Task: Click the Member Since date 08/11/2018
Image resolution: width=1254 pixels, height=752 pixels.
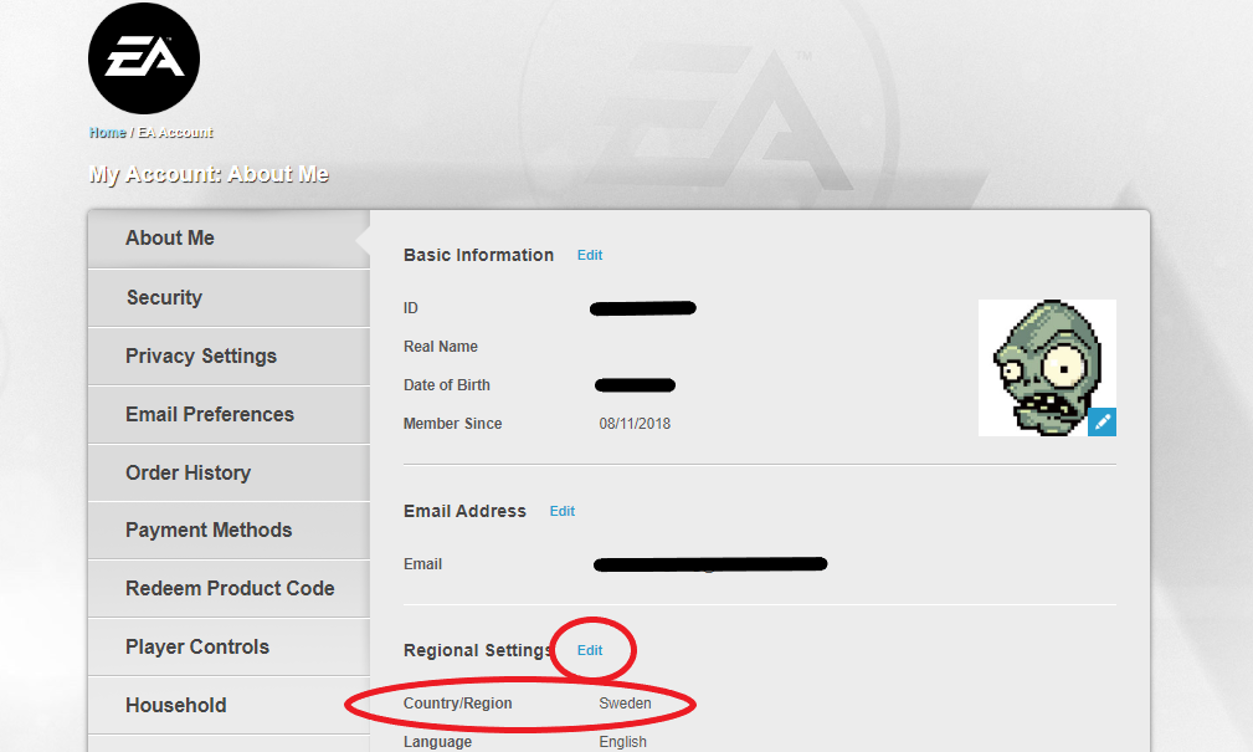Action: click(635, 424)
